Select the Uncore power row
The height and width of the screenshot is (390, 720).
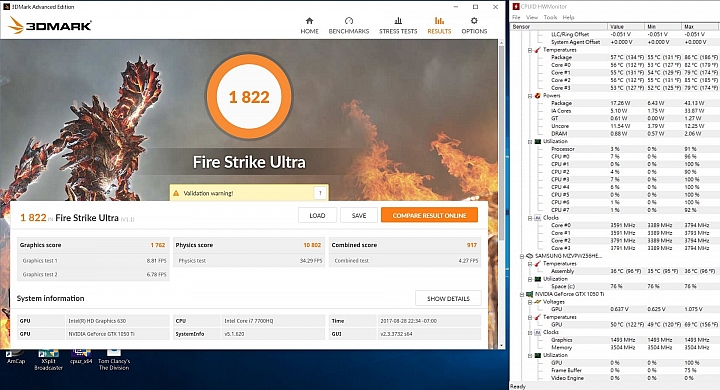pos(615,126)
